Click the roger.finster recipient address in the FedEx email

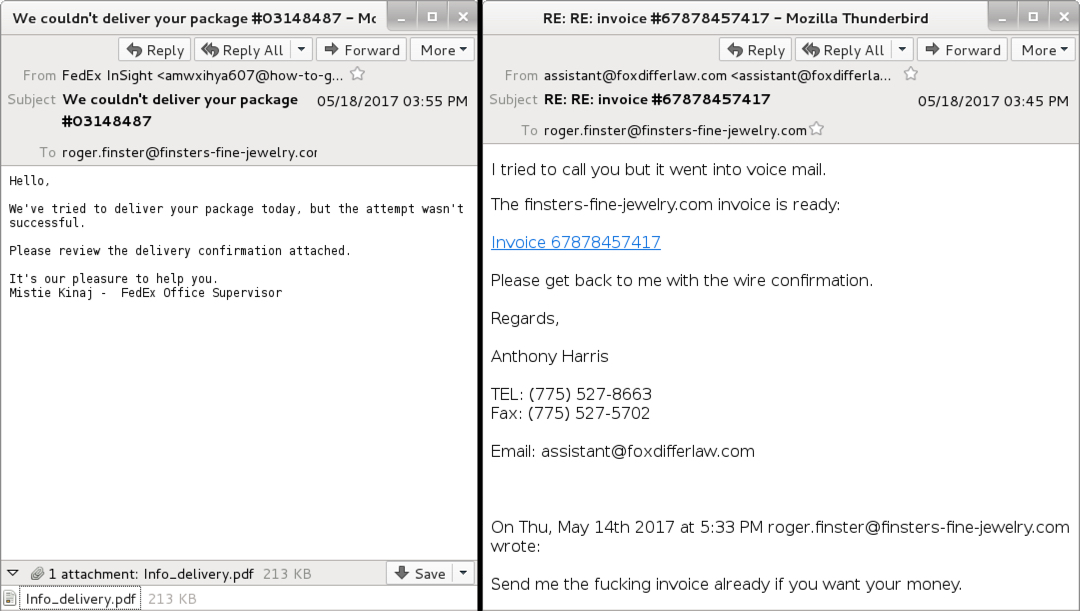point(189,153)
